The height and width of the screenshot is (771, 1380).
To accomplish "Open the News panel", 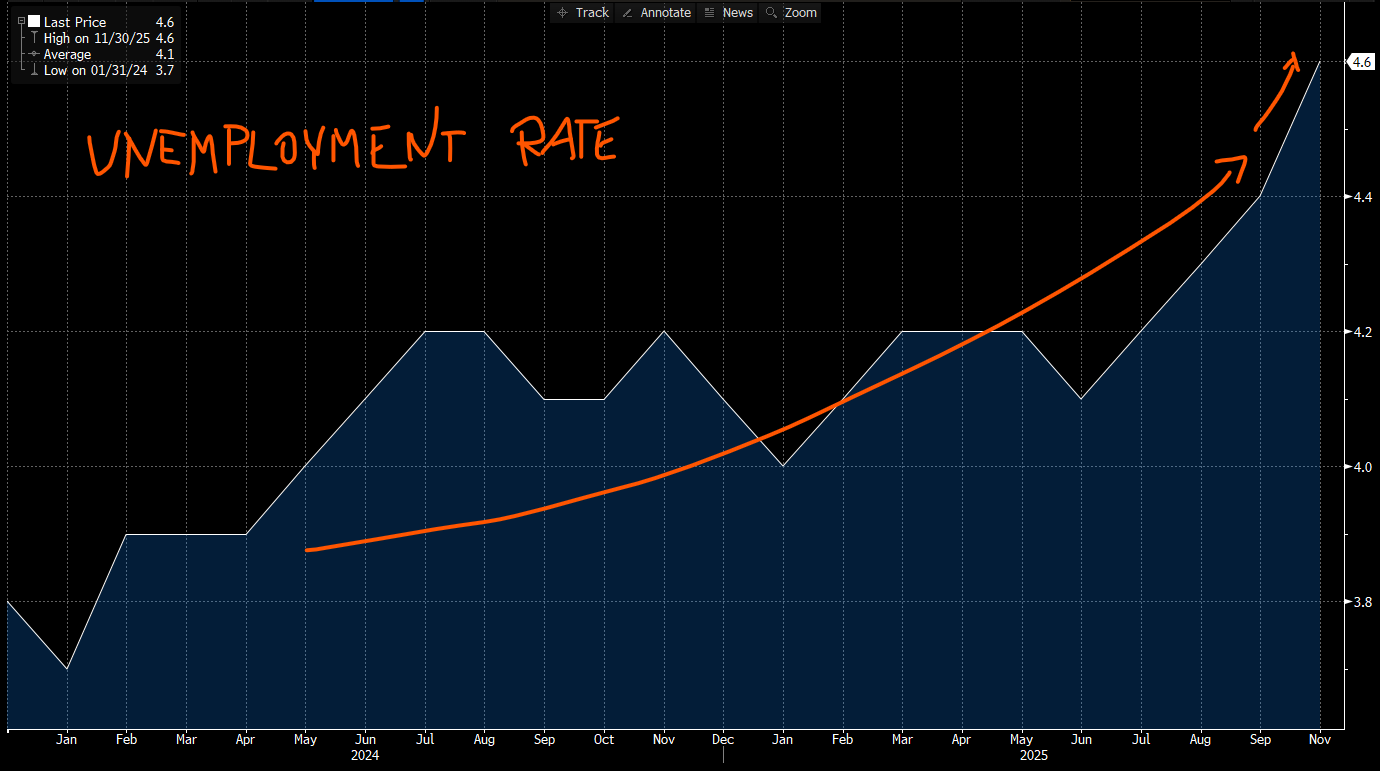I will pos(729,13).
